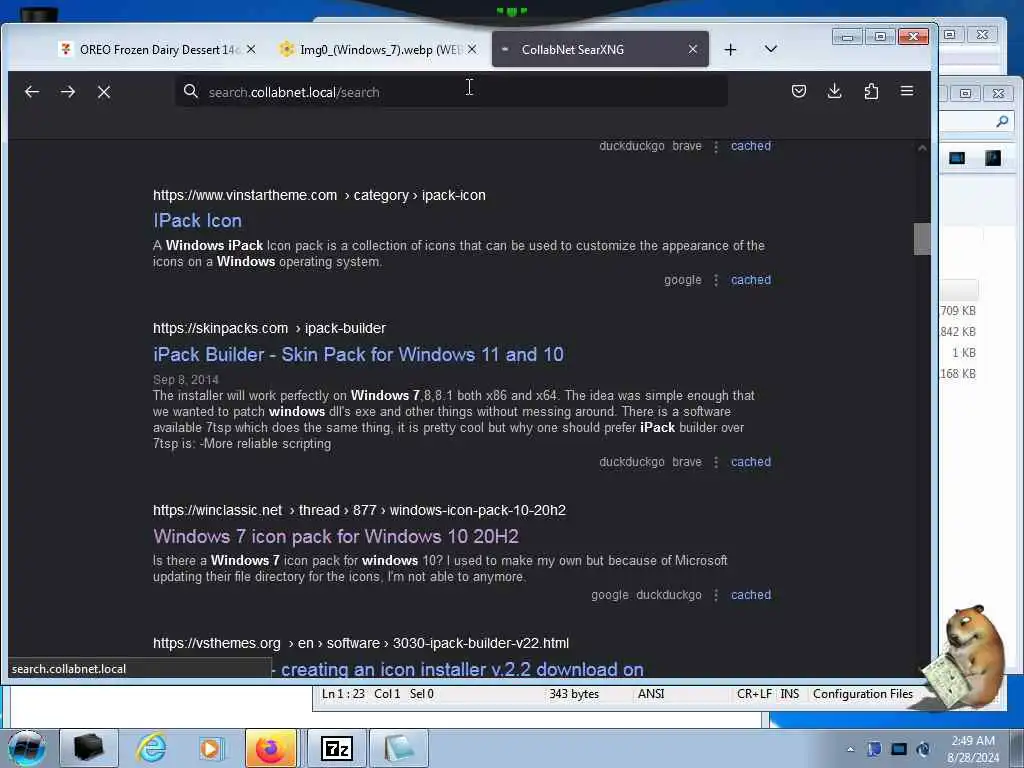Viewport: 1024px width, 768px height.
Task: Select the 168 KB file row in Explorer
Action: 959,374
